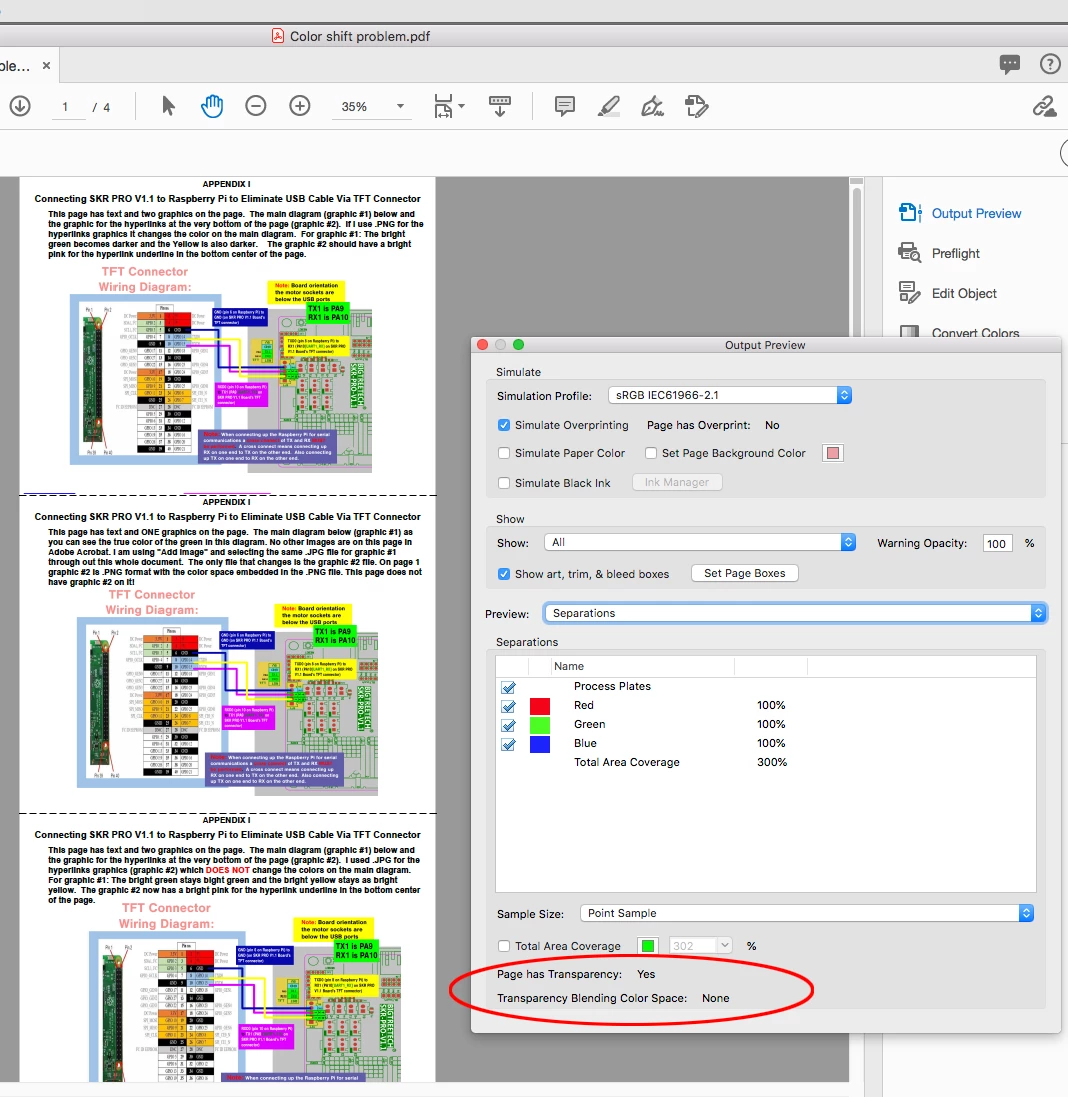
Task: Click the Green separation color swatch
Action: click(x=539, y=725)
